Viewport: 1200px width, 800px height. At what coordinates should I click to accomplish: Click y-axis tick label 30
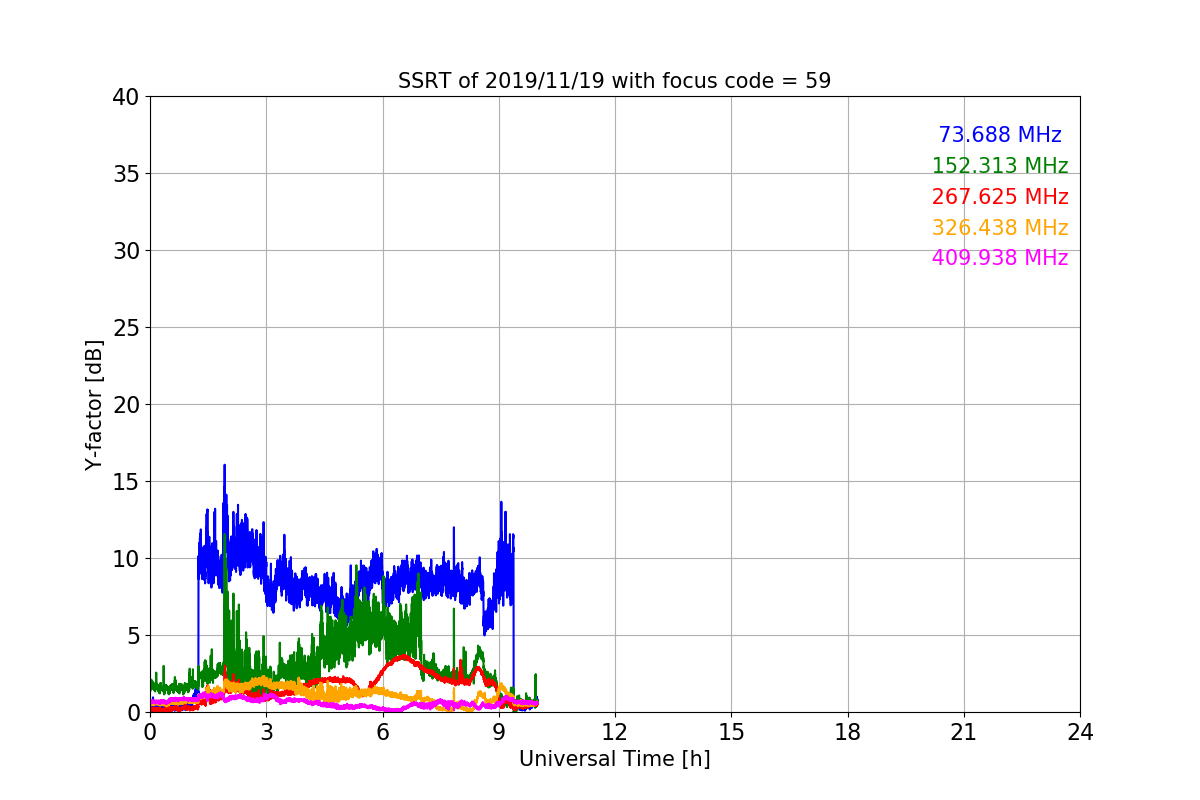tap(126, 251)
